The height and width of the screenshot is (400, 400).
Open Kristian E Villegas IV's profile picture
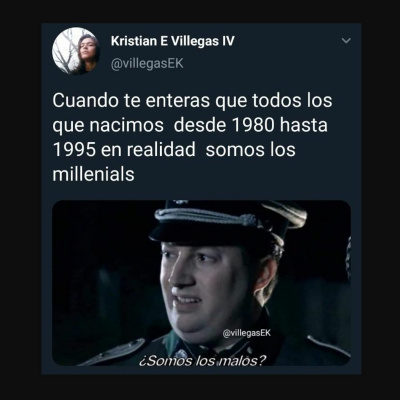tap(76, 51)
